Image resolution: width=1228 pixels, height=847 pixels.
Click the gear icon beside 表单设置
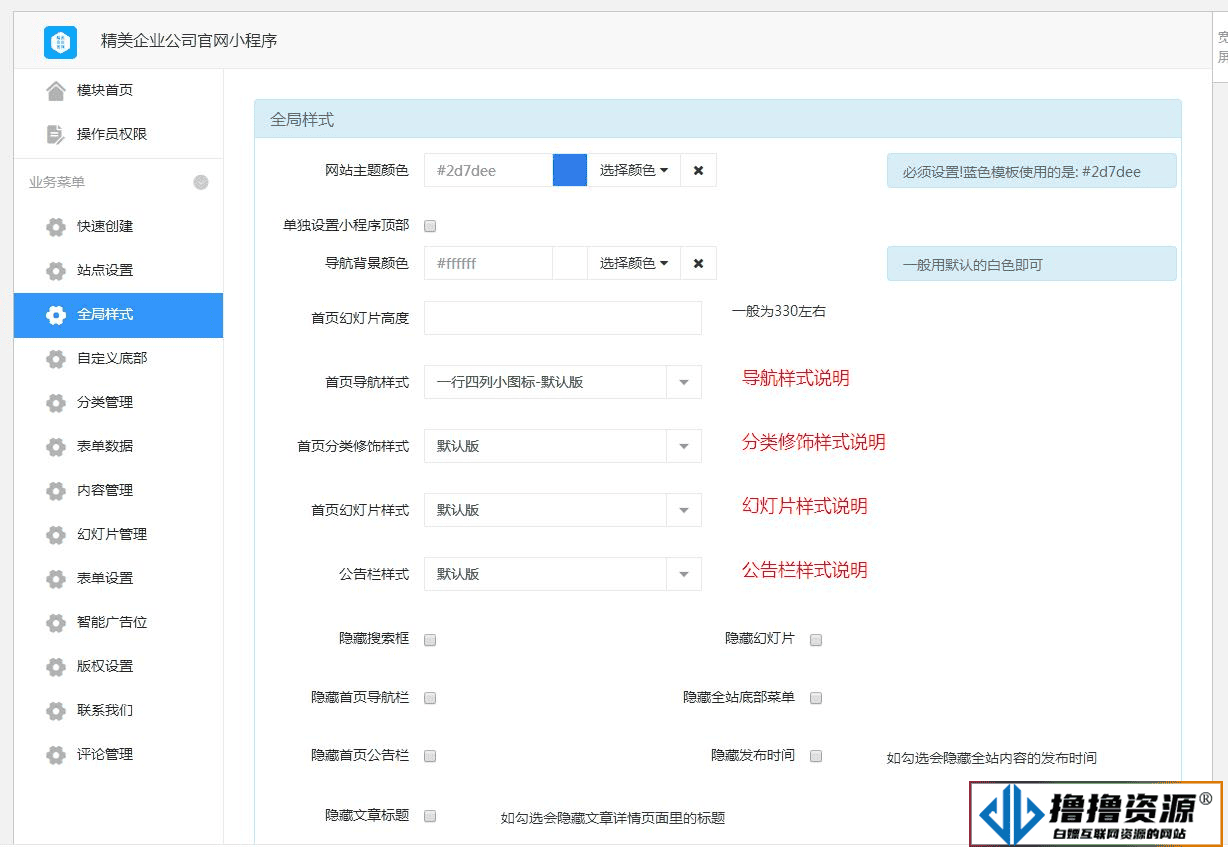click(56, 578)
